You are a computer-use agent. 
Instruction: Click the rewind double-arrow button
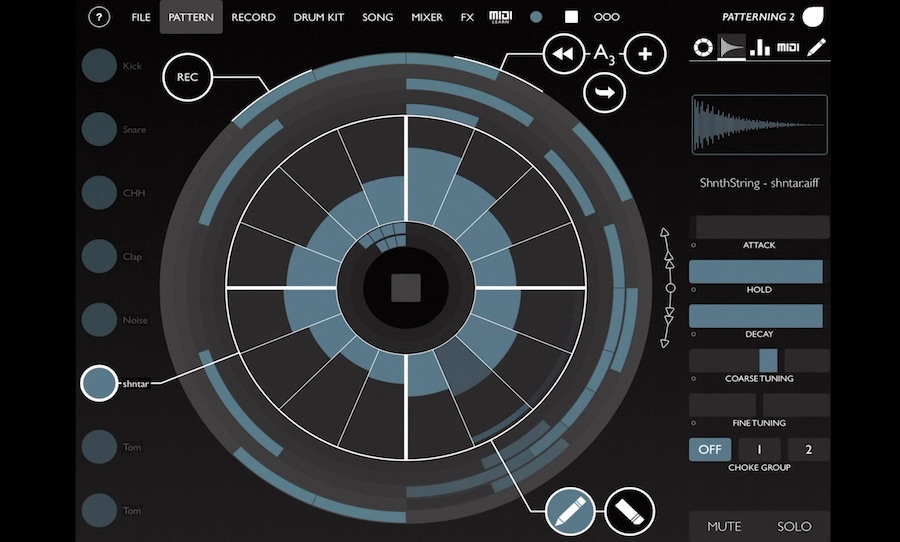(x=564, y=54)
